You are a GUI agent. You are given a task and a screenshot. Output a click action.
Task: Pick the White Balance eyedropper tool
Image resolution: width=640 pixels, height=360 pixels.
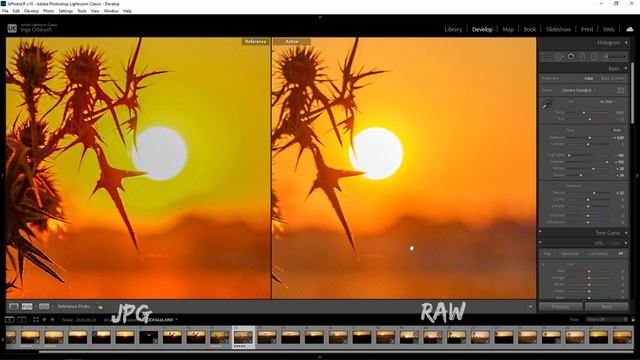coord(547,106)
